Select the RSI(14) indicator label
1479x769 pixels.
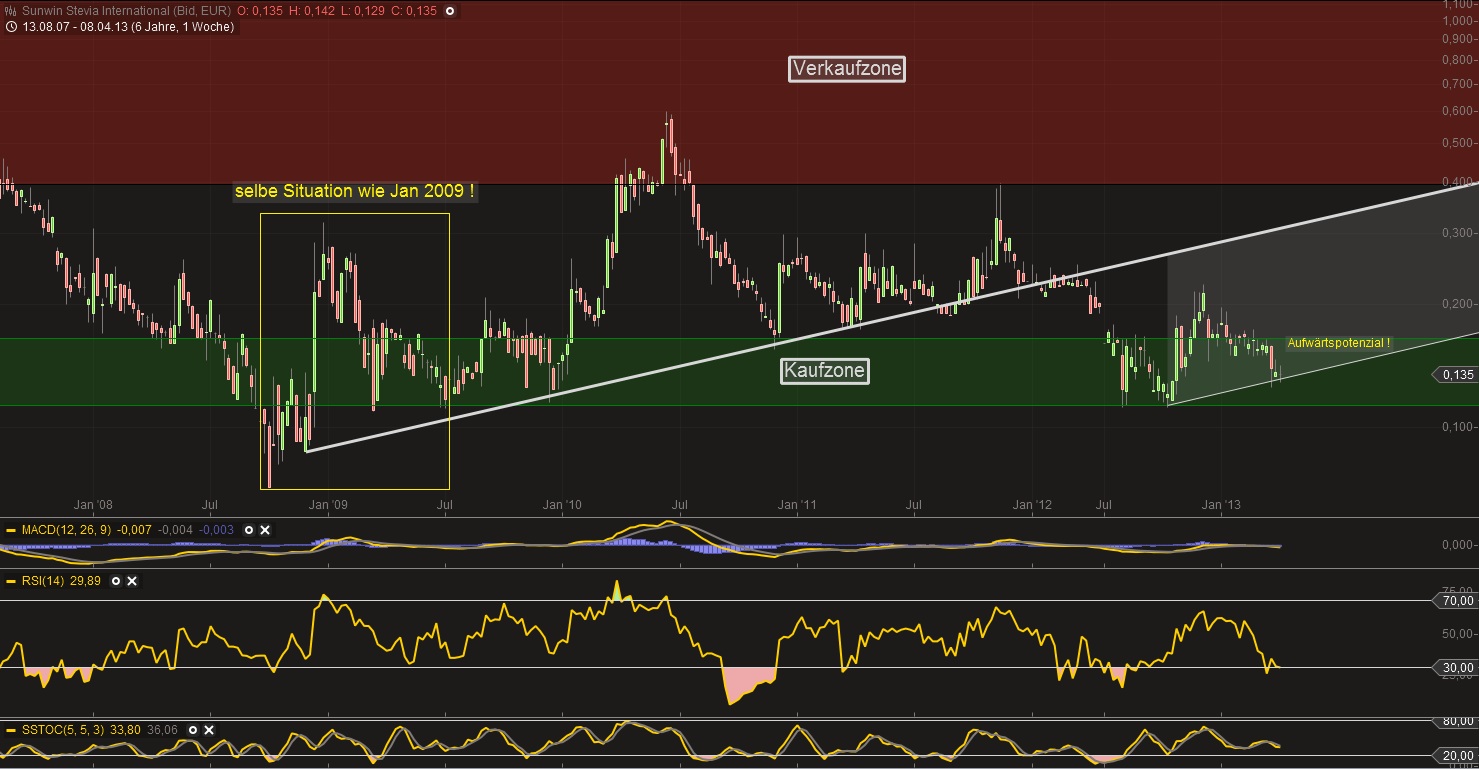(x=44, y=581)
